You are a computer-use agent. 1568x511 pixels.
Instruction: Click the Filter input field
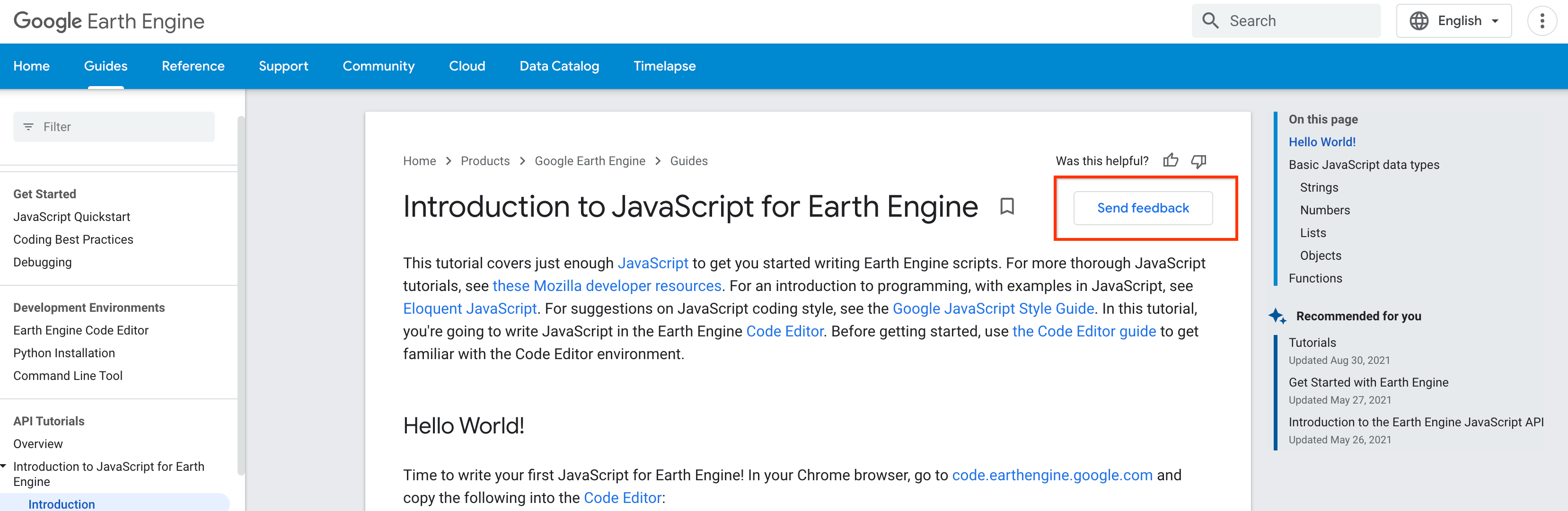pos(122,127)
